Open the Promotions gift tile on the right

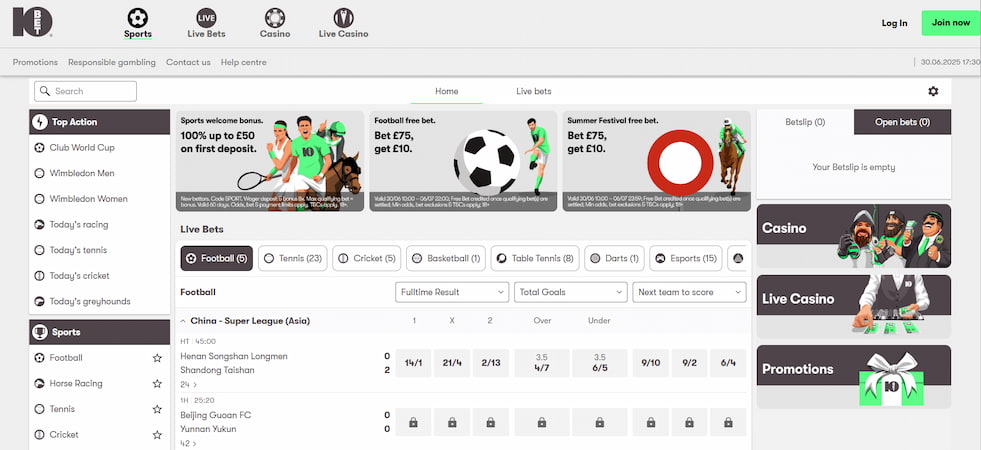pos(854,377)
